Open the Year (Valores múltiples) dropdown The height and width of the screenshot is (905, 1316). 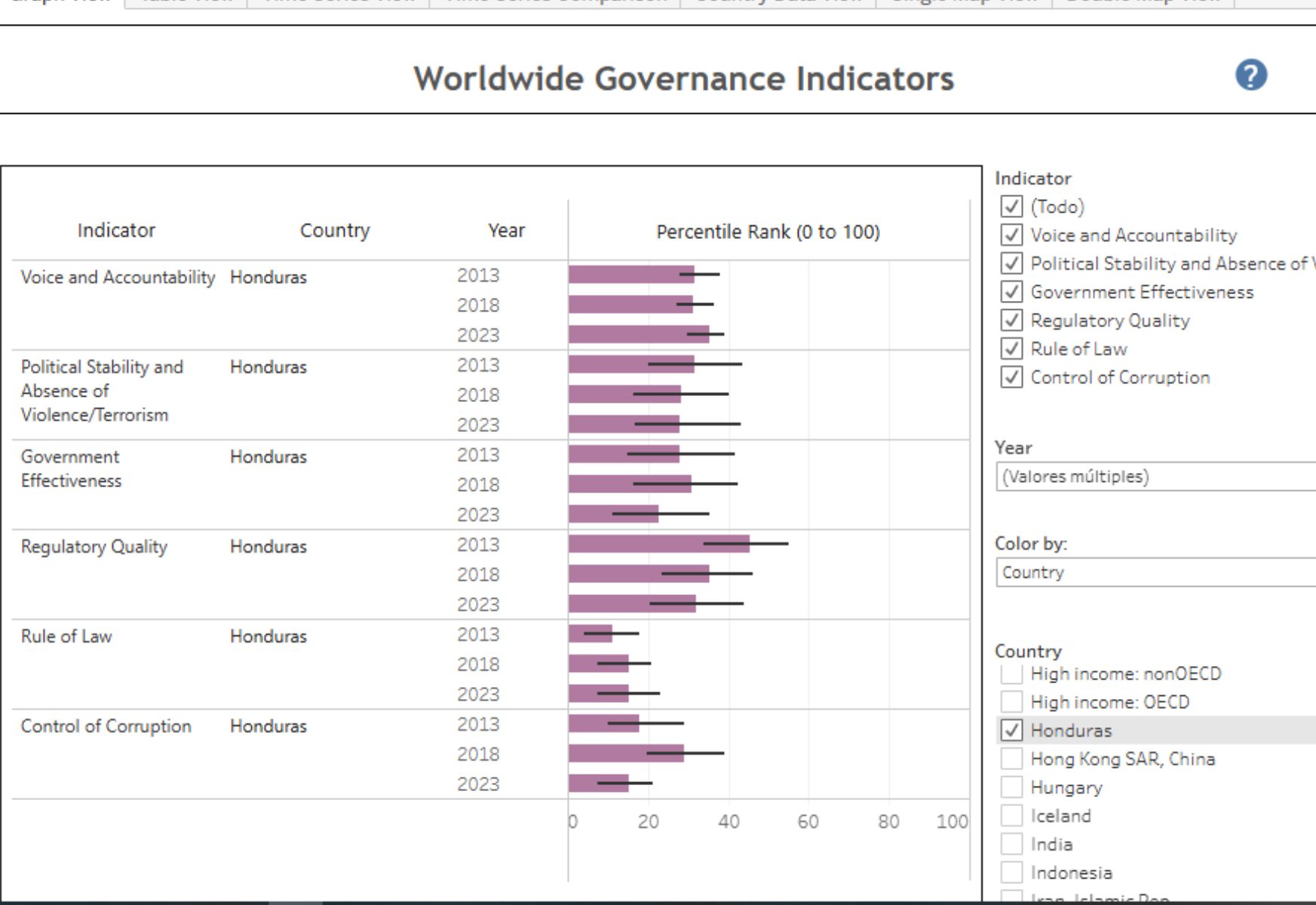click(x=1155, y=477)
